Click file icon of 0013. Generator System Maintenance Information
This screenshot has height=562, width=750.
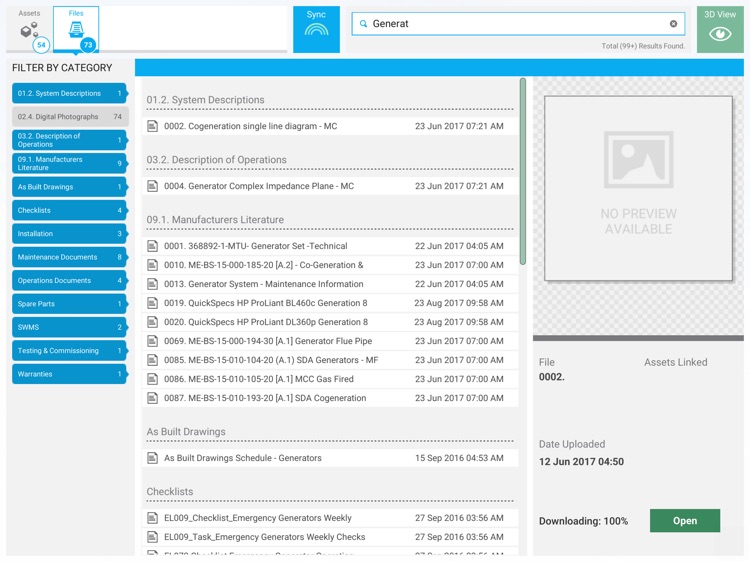(153, 284)
